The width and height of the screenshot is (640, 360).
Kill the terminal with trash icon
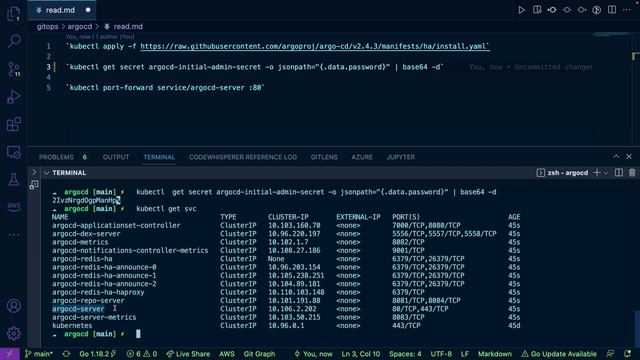click(x=632, y=173)
